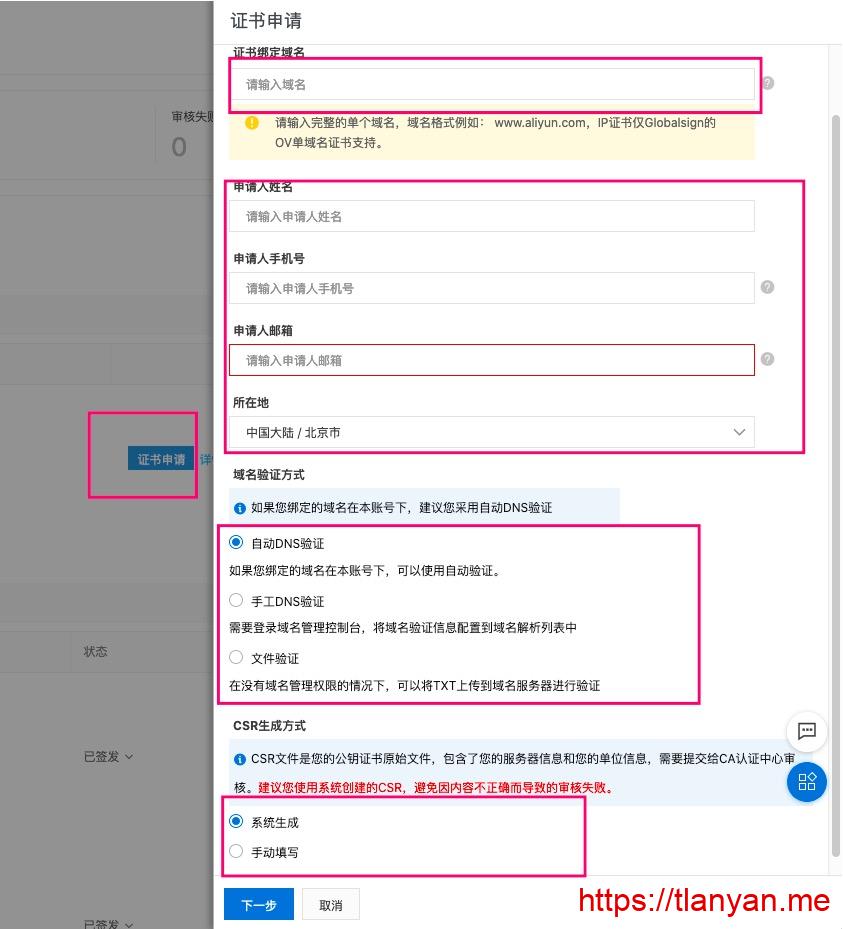This screenshot has height=929, width=843.
Task: Choose 手动填写 for CSR generation
Action: coord(235,852)
